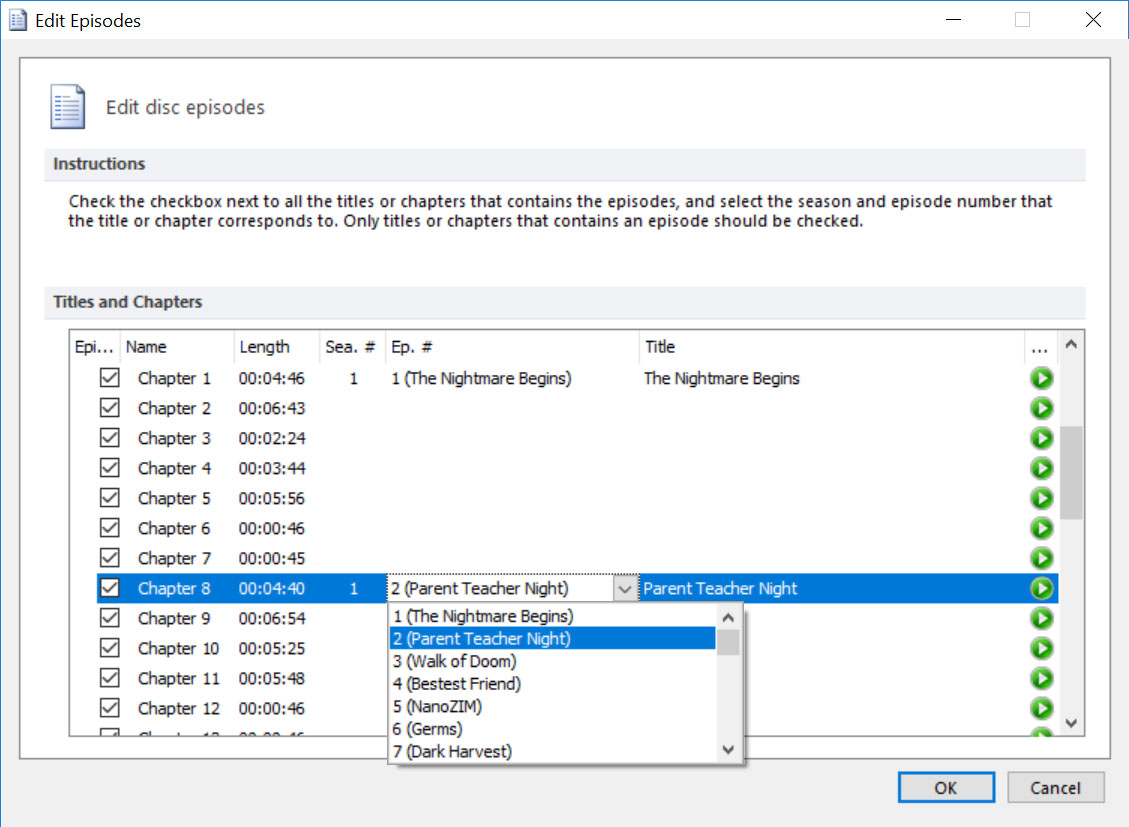
Task: Toggle the Chapter 11 checkbox
Action: click(109, 678)
